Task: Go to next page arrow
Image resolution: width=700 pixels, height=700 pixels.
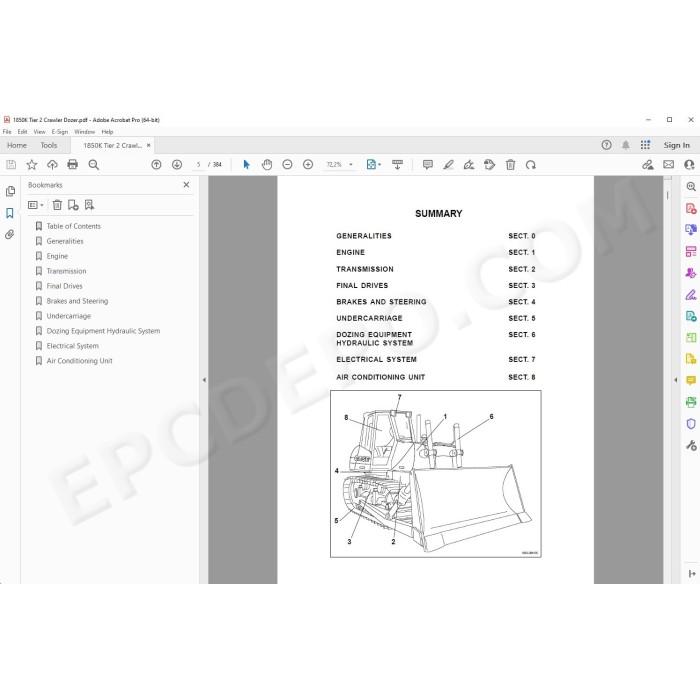Action: click(177, 165)
